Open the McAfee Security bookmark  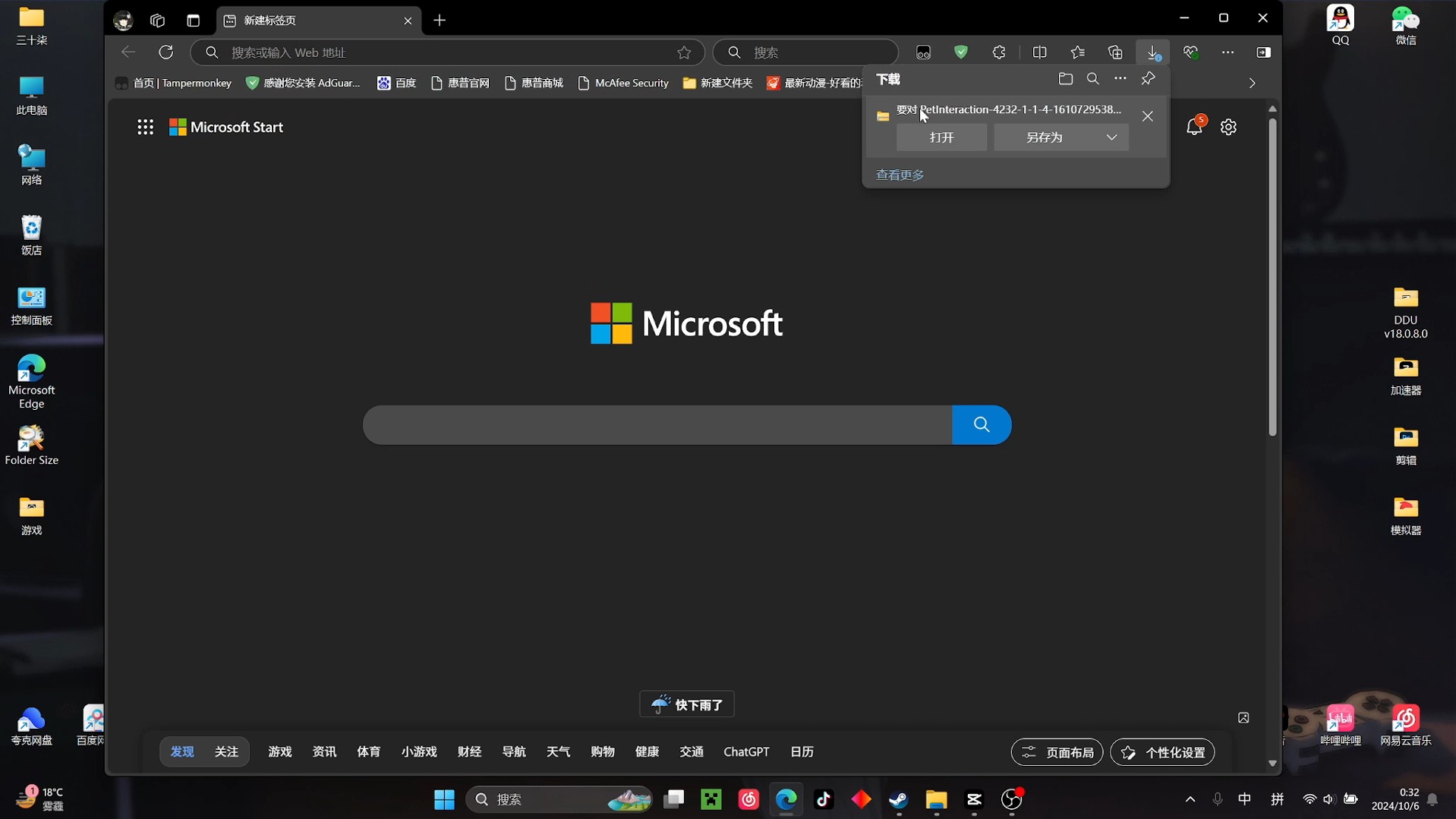pyautogui.click(x=623, y=83)
